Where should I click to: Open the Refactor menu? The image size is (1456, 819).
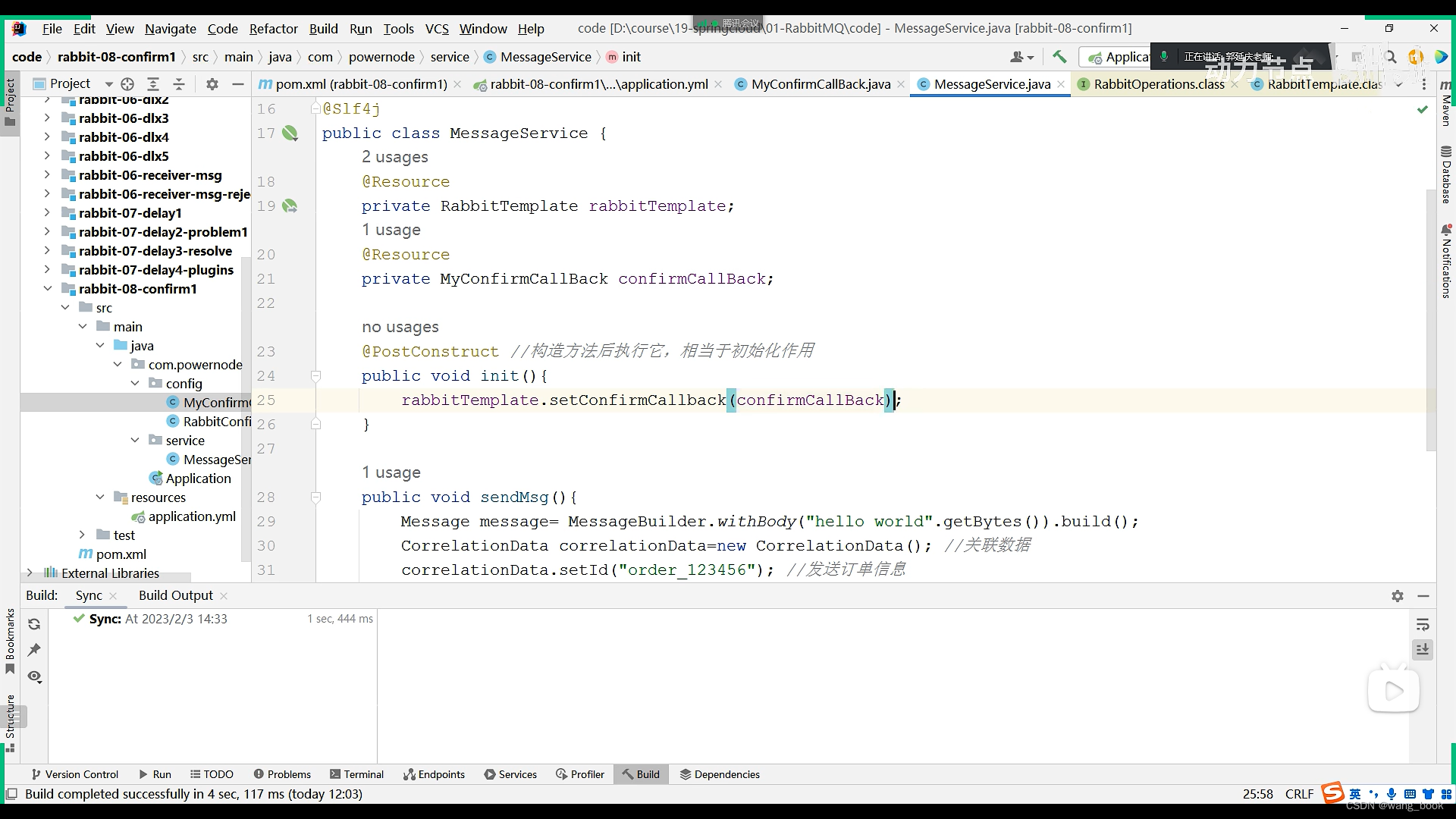[x=273, y=29]
